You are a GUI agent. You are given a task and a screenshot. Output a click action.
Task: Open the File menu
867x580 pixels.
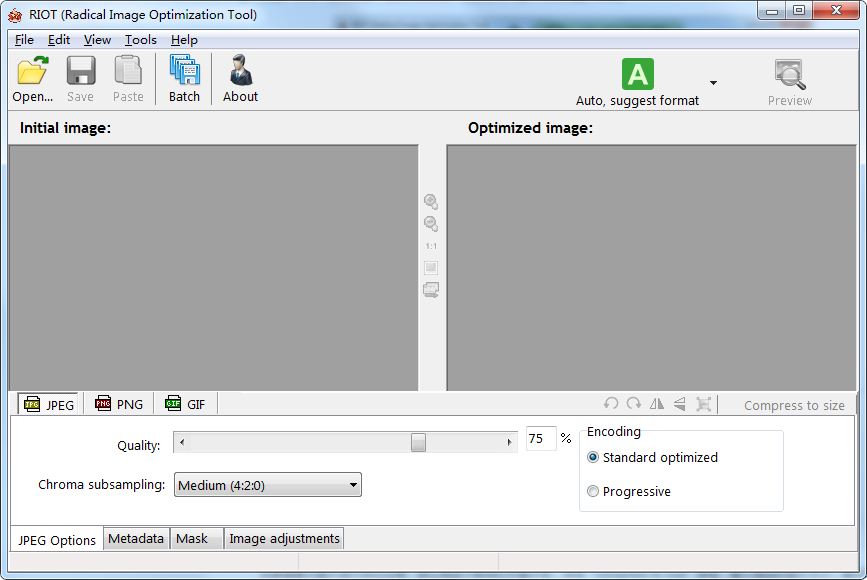click(x=24, y=40)
